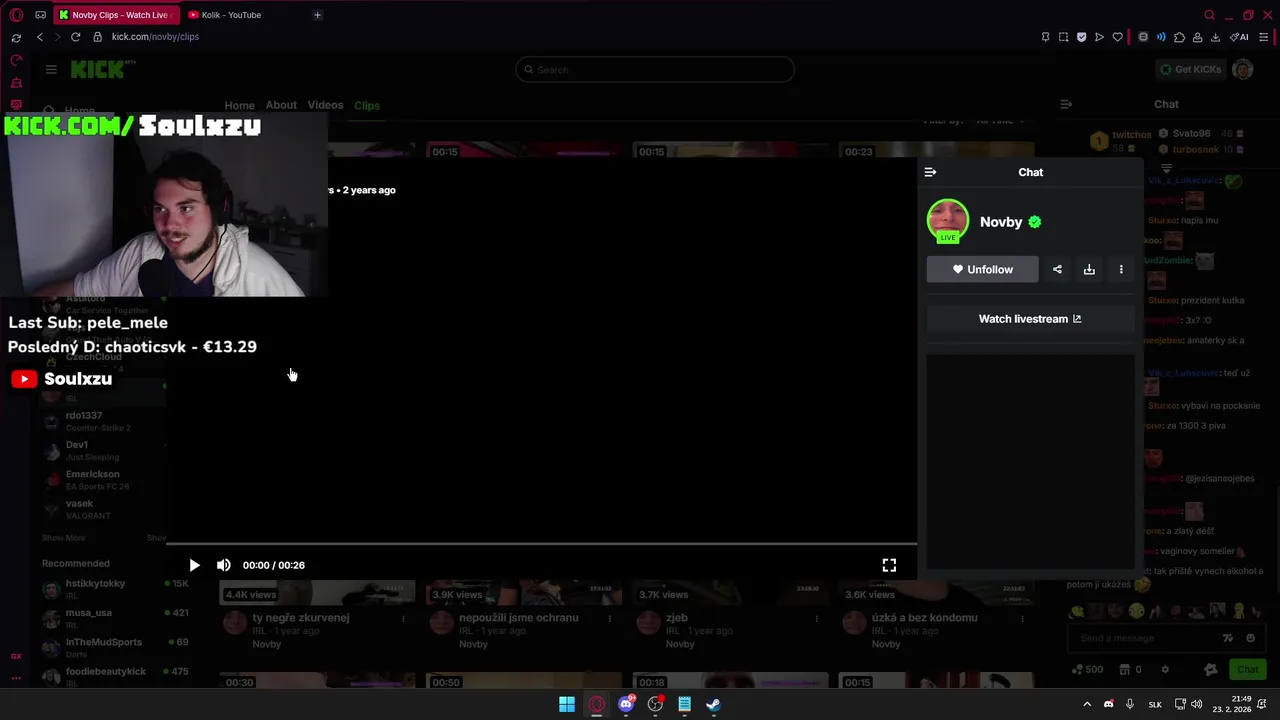
Task: Open chat settings gear icon
Action: 1165,669
